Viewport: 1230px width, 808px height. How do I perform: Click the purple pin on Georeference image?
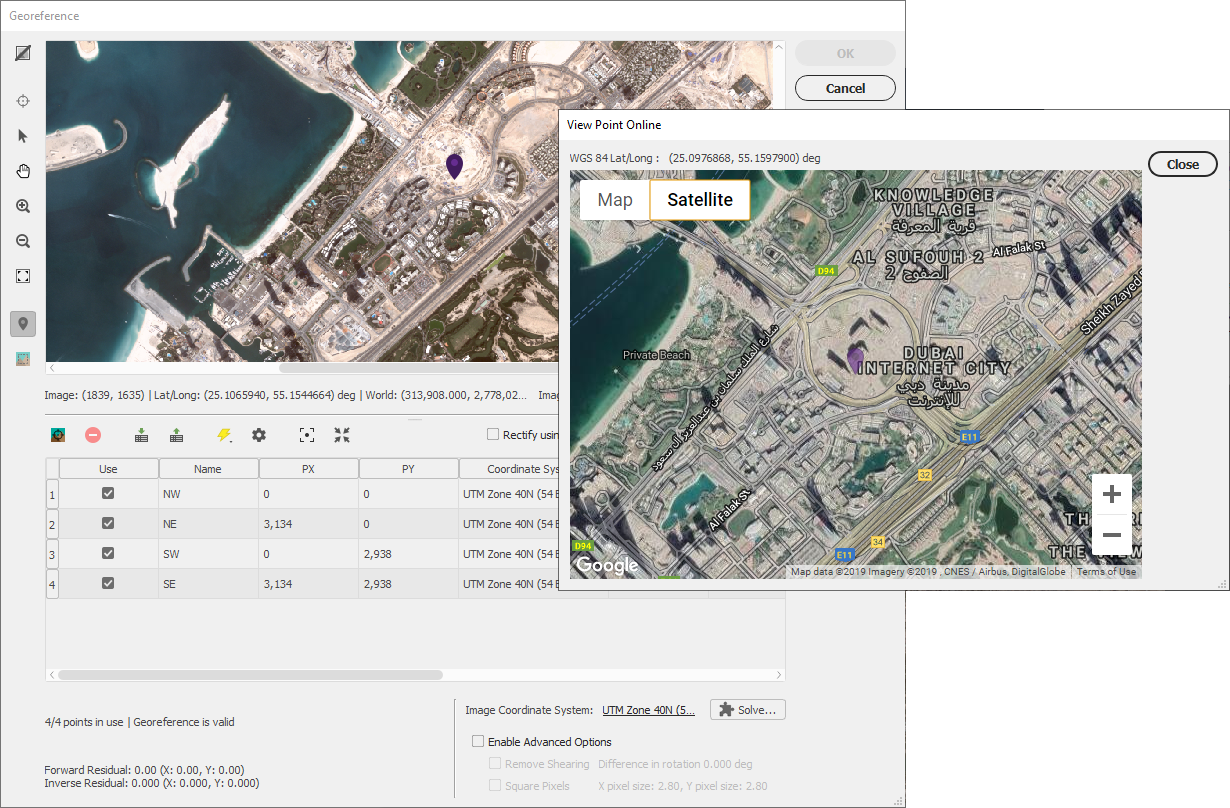[454, 166]
